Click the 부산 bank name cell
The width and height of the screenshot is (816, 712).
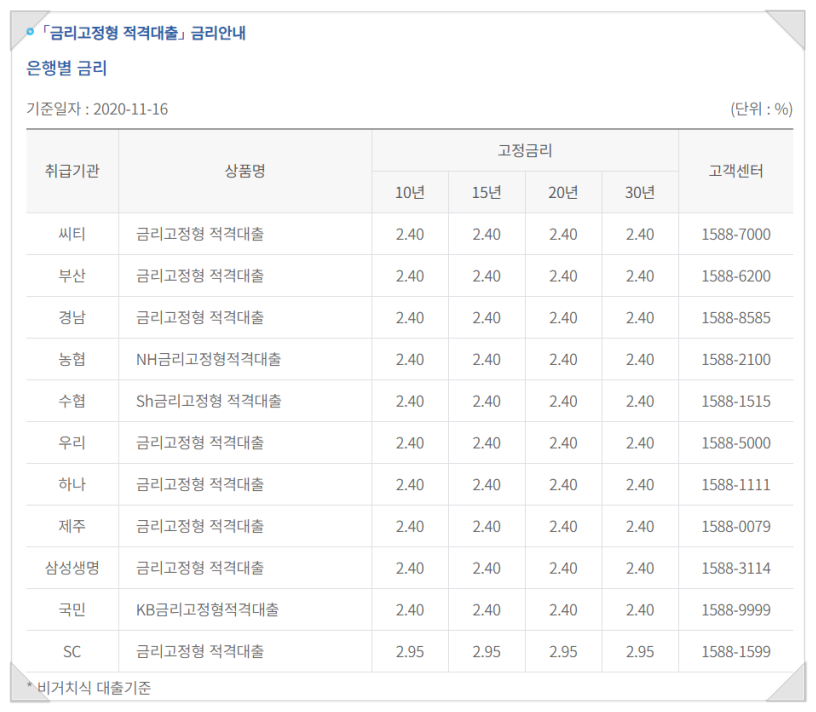(x=72, y=276)
